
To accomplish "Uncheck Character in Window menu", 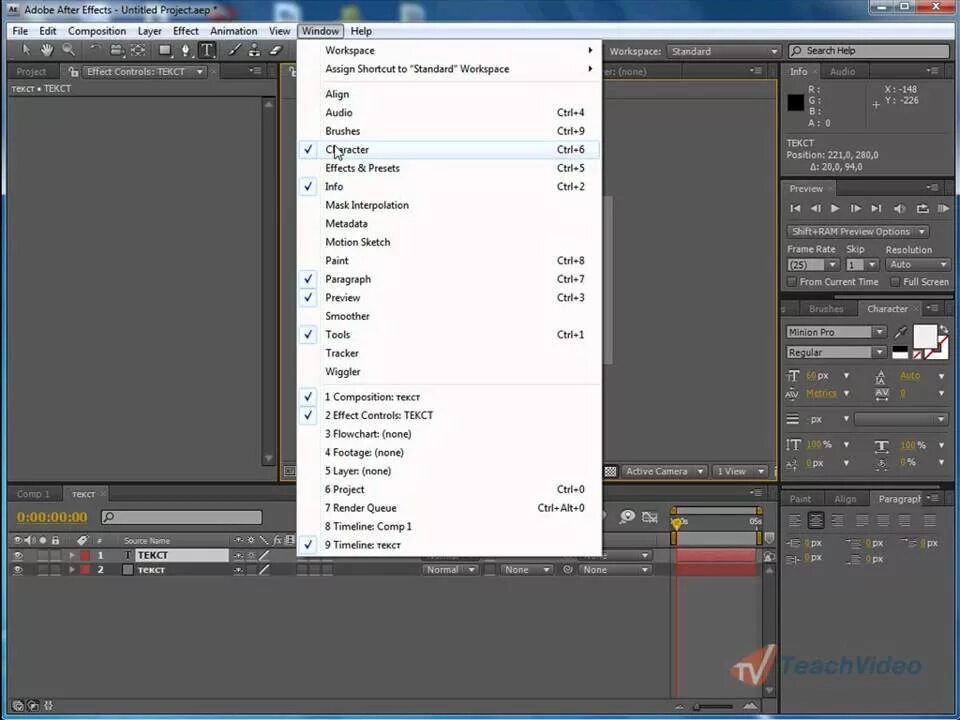I will [x=449, y=149].
